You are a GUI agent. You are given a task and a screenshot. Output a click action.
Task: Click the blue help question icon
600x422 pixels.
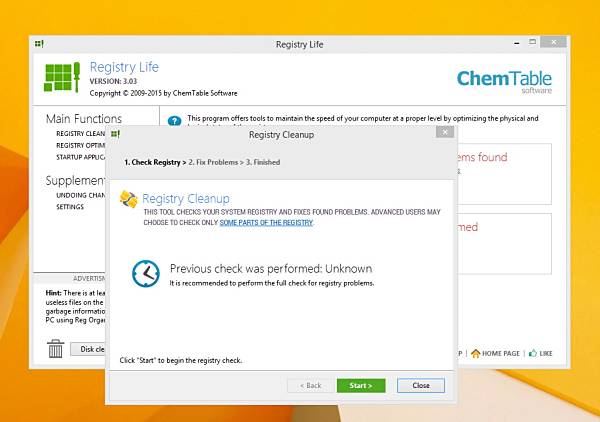[x=174, y=121]
